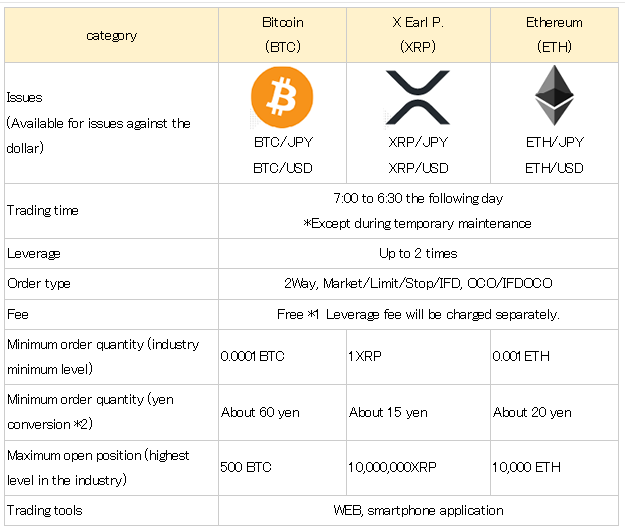Click the orange Bitcoin logo icon
This screenshot has width=625, height=532.
(x=282, y=97)
